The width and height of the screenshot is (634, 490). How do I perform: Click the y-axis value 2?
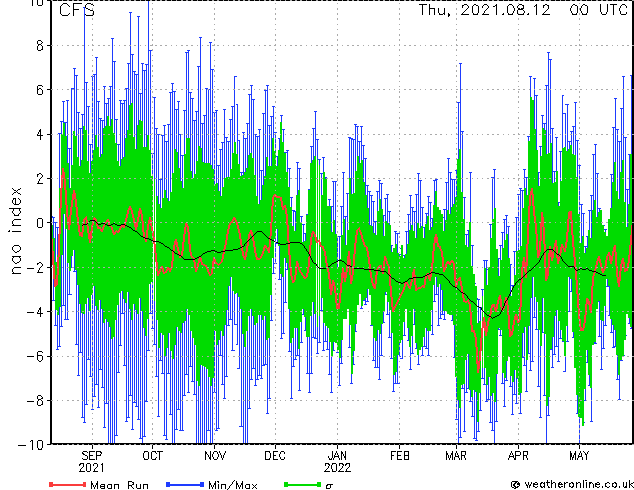[40, 179]
